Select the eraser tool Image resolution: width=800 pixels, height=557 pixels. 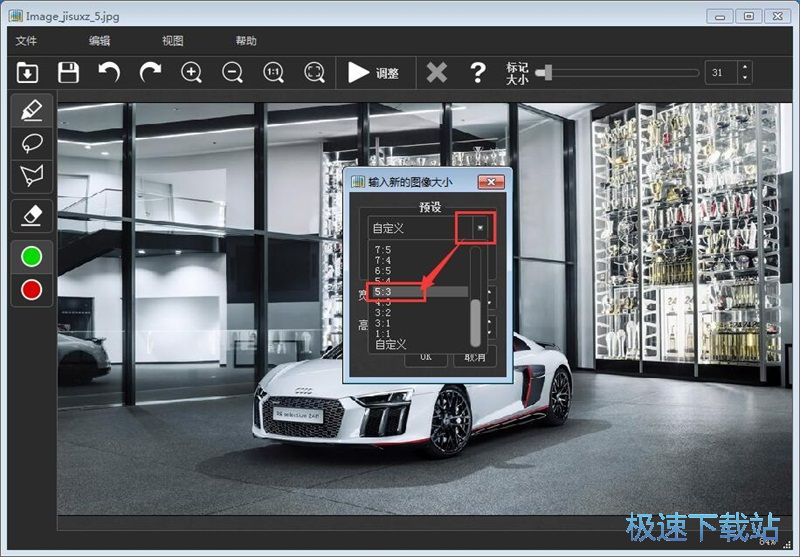click(32, 216)
